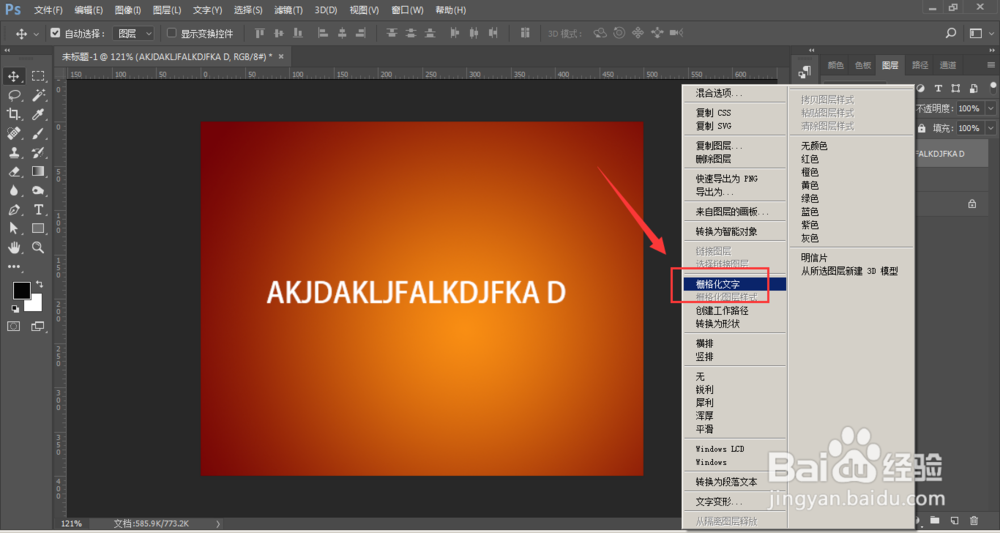1000x533 pixels.
Task: Click the align top edges icon
Action: point(260,33)
